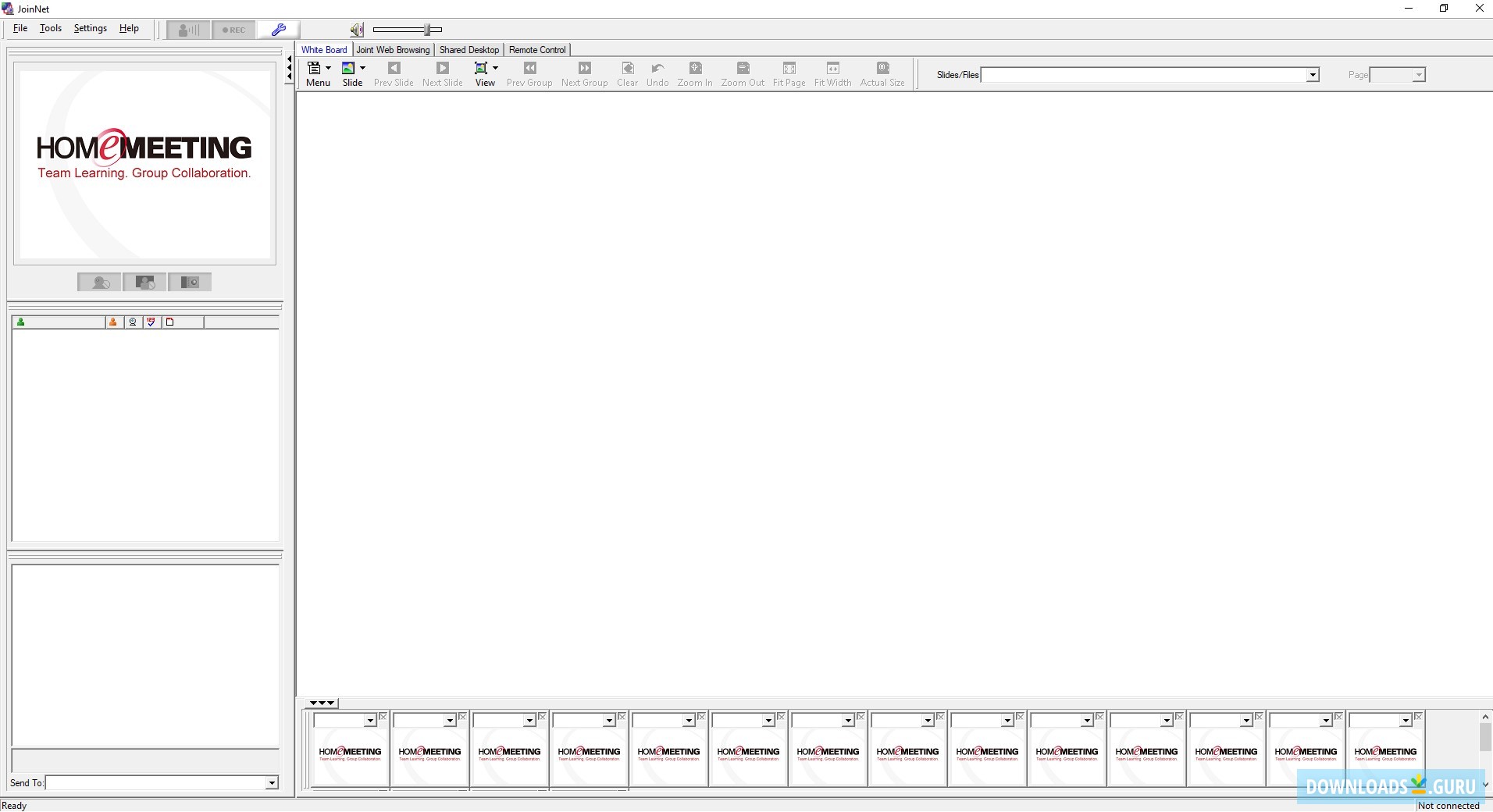Advance with the Next Slide button

[x=443, y=74]
